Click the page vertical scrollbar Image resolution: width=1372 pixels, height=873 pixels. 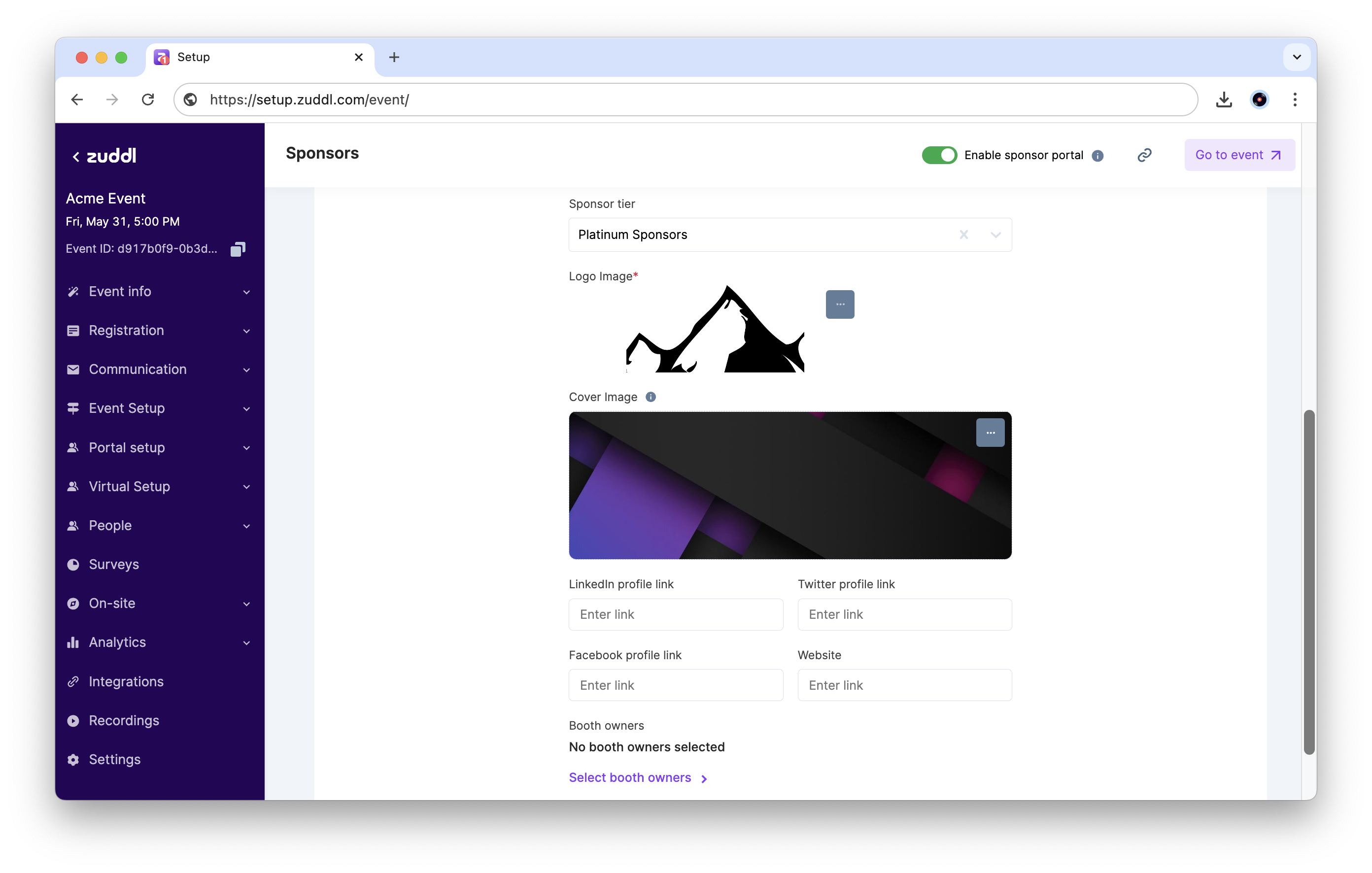click(x=1309, y=581)
